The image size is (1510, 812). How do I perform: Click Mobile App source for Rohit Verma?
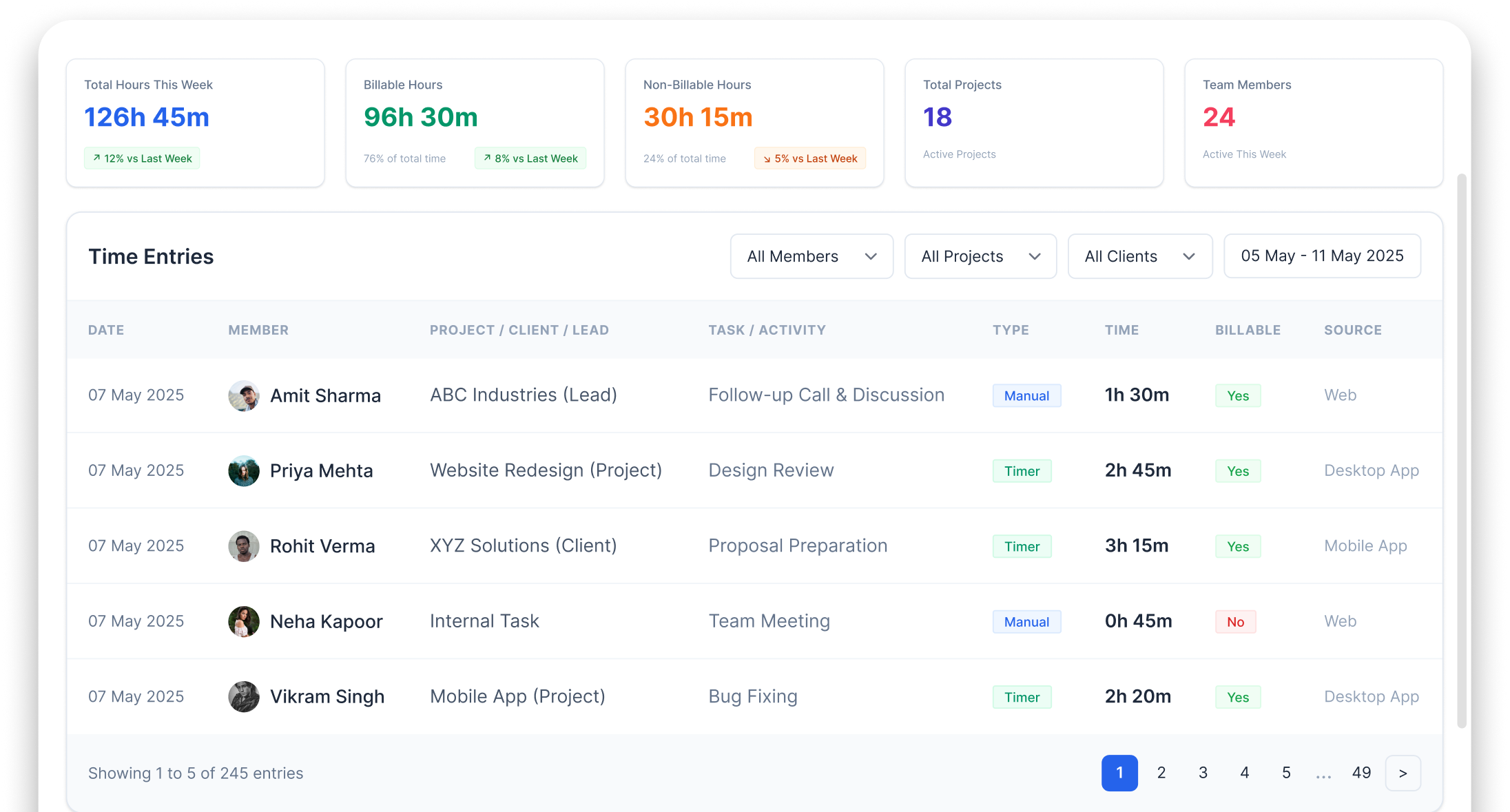1365,546
